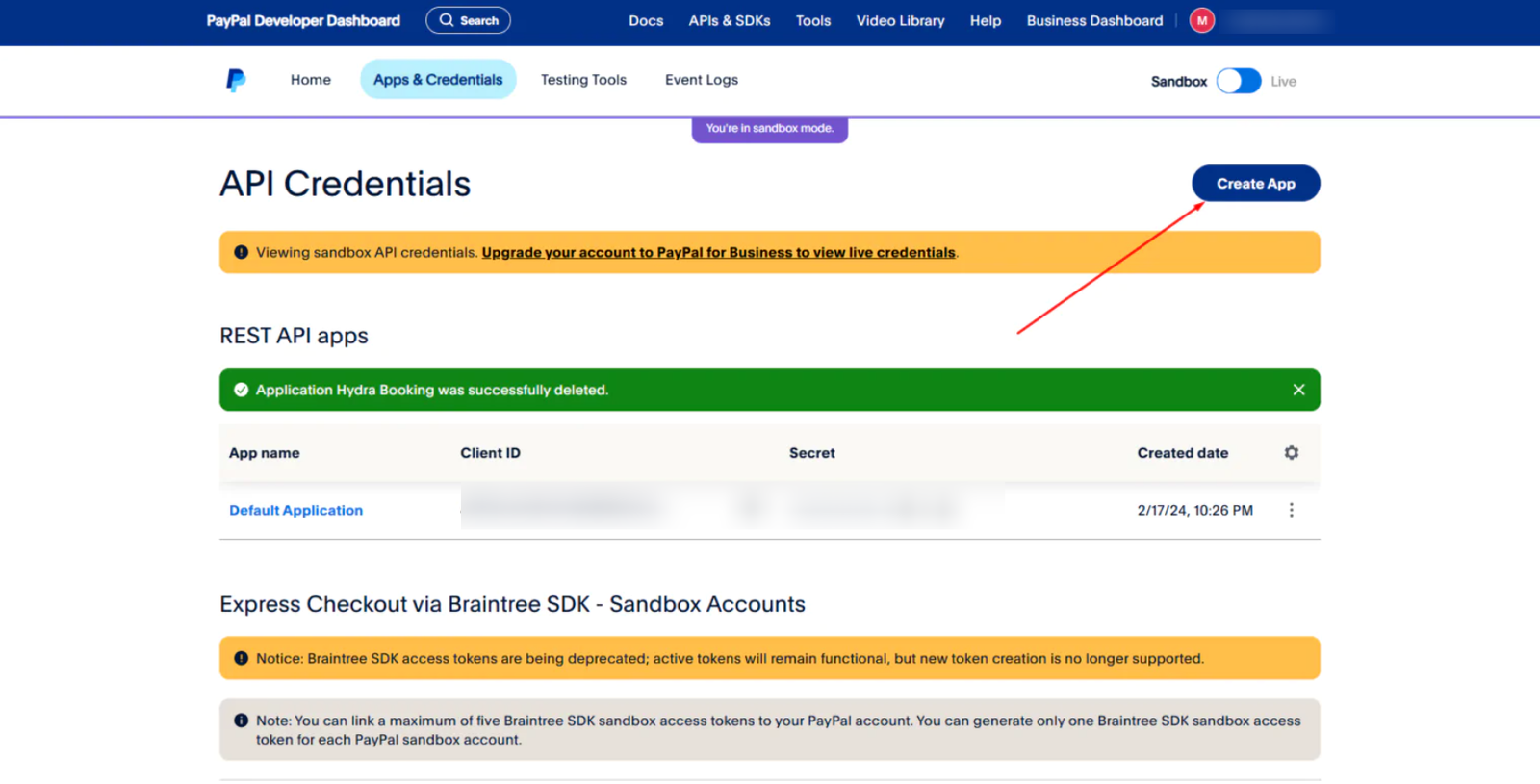Open the Testing Tools tab
Viewport: 1540px width, 784px height.
point(583,80)
